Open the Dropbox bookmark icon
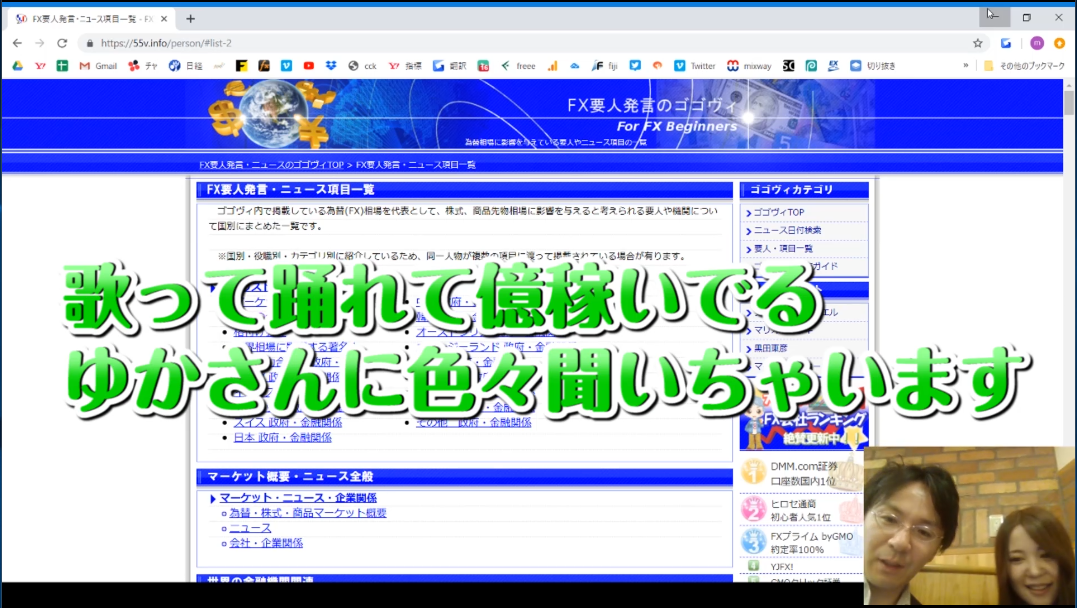The height and width of the screenshot is (608, 1077). click(331, 65)
